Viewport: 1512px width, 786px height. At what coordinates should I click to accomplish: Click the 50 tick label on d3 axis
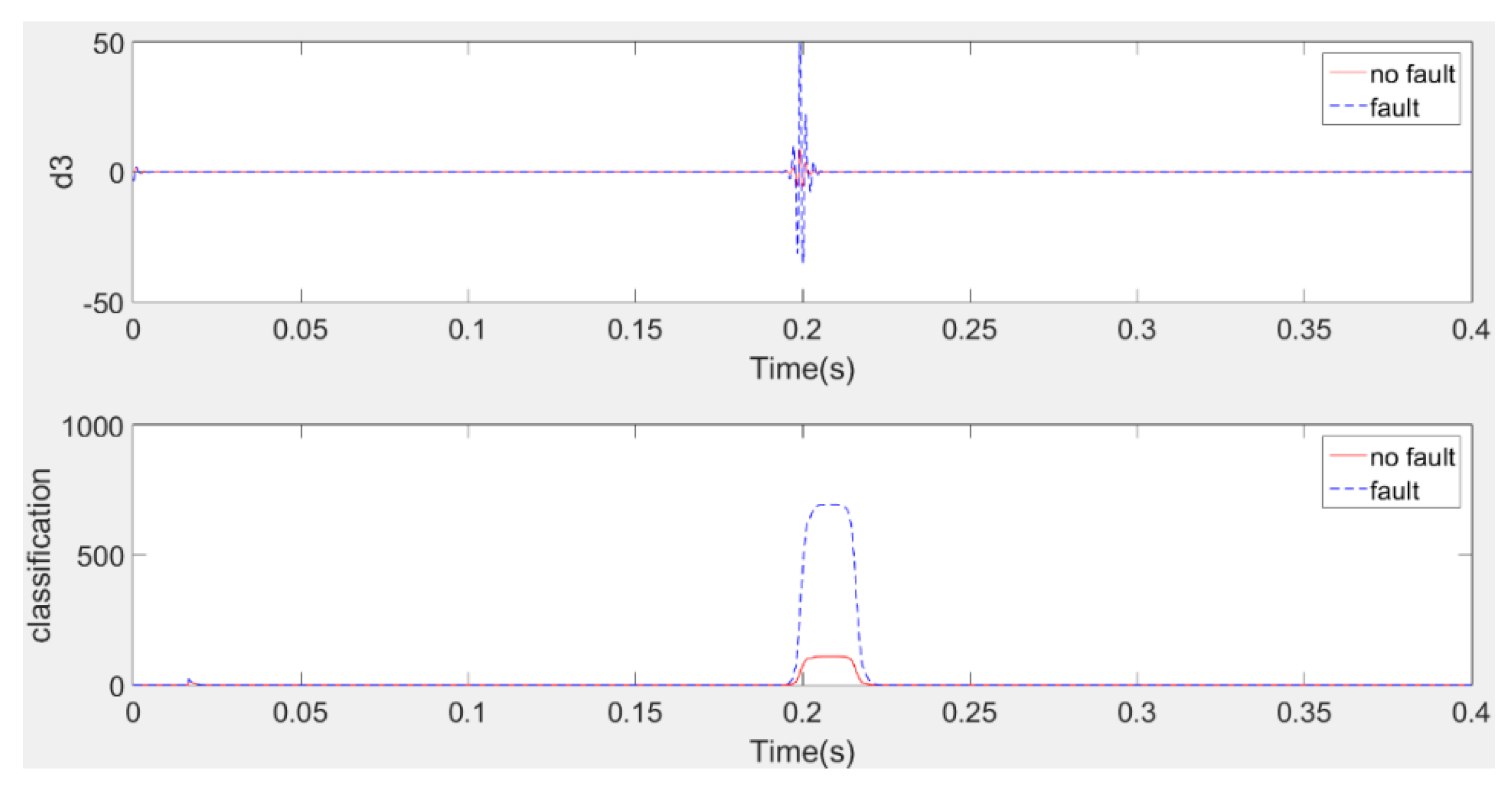[108, 44]
